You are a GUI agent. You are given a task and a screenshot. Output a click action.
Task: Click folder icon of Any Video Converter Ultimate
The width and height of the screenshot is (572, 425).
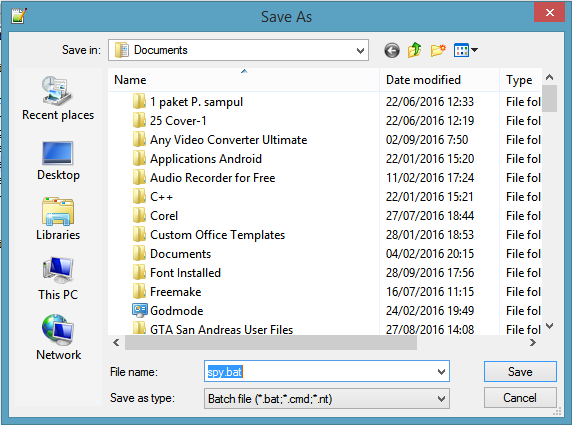click(139, 139)
